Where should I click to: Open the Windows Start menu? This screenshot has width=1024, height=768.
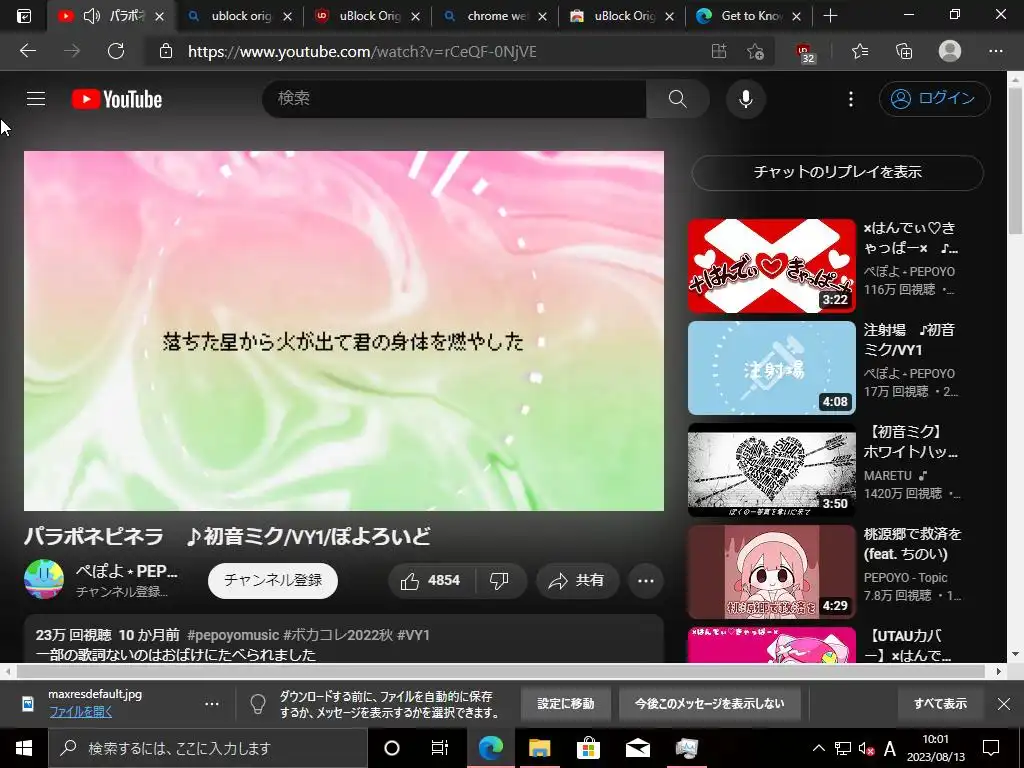tap(24, 748)
